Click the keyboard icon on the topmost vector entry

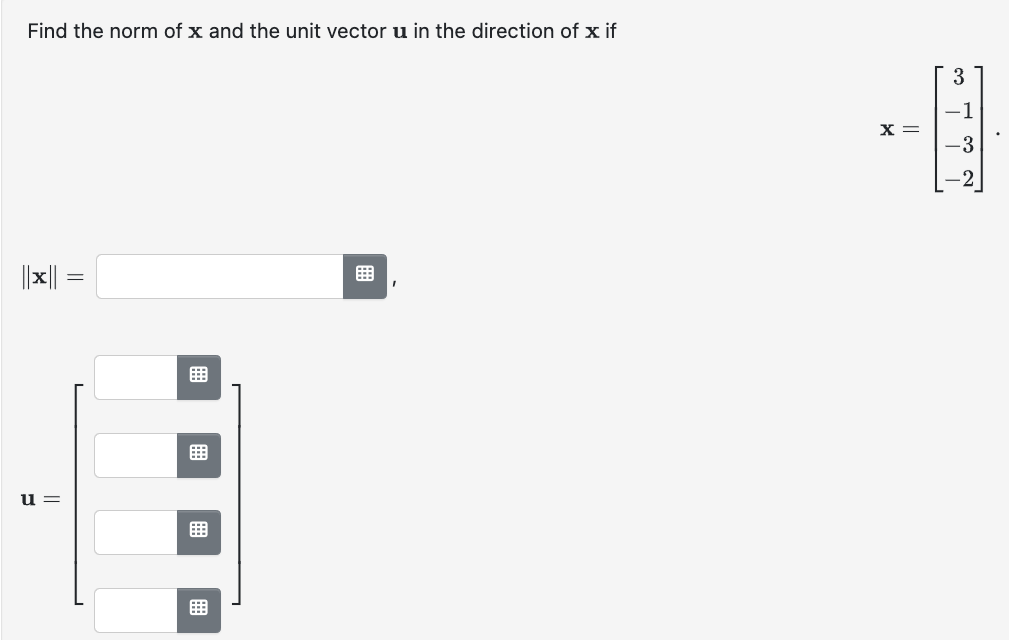pyautogui.click(x=198, y=376)
